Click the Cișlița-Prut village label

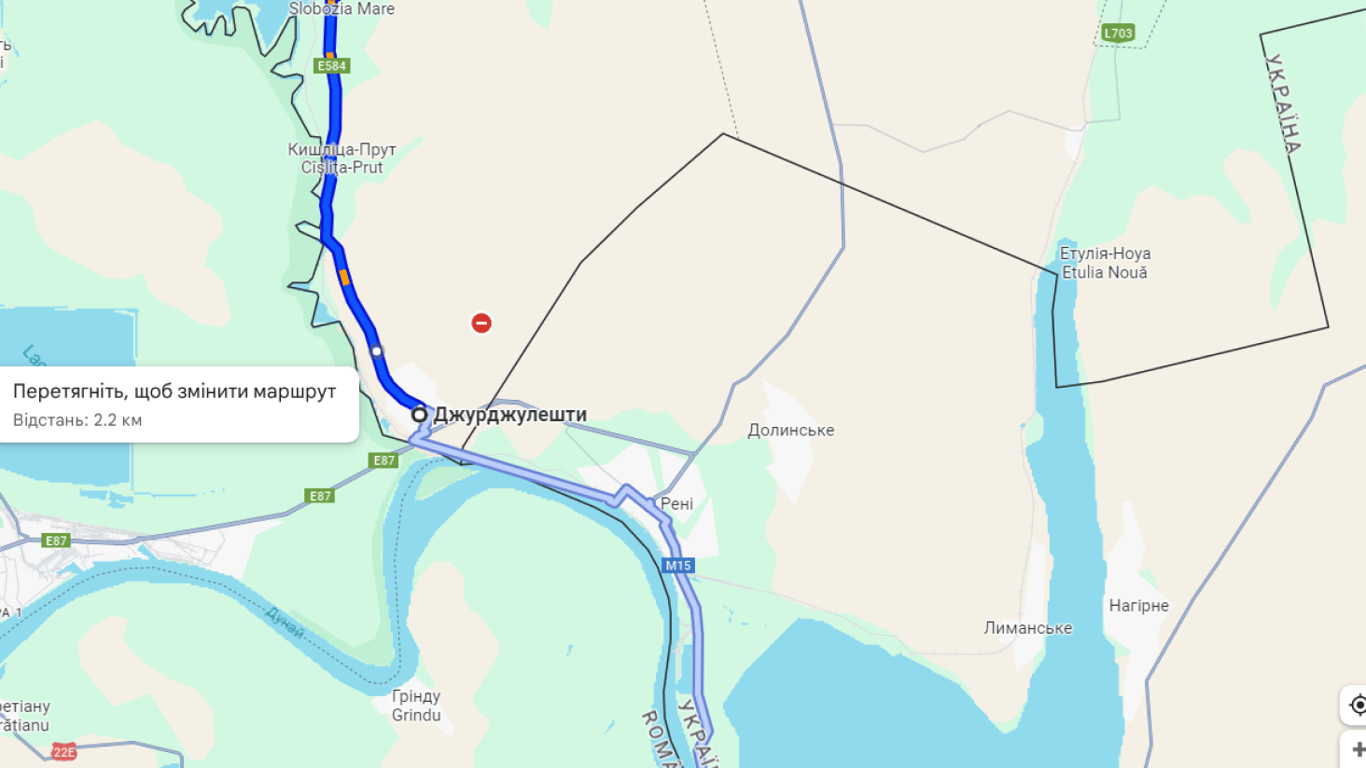pos(342,168)
